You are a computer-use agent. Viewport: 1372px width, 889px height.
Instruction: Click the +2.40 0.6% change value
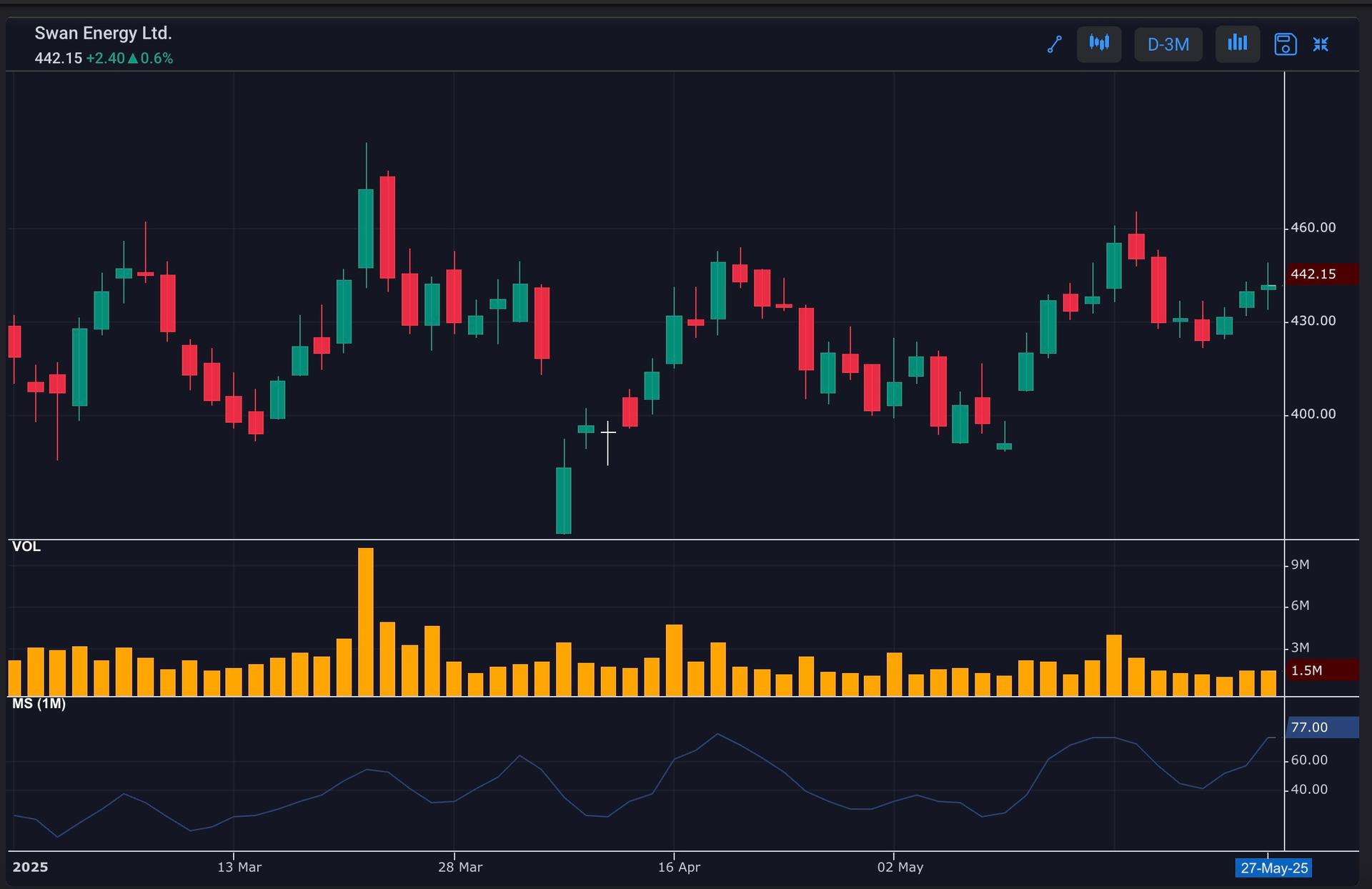point(129,59)
